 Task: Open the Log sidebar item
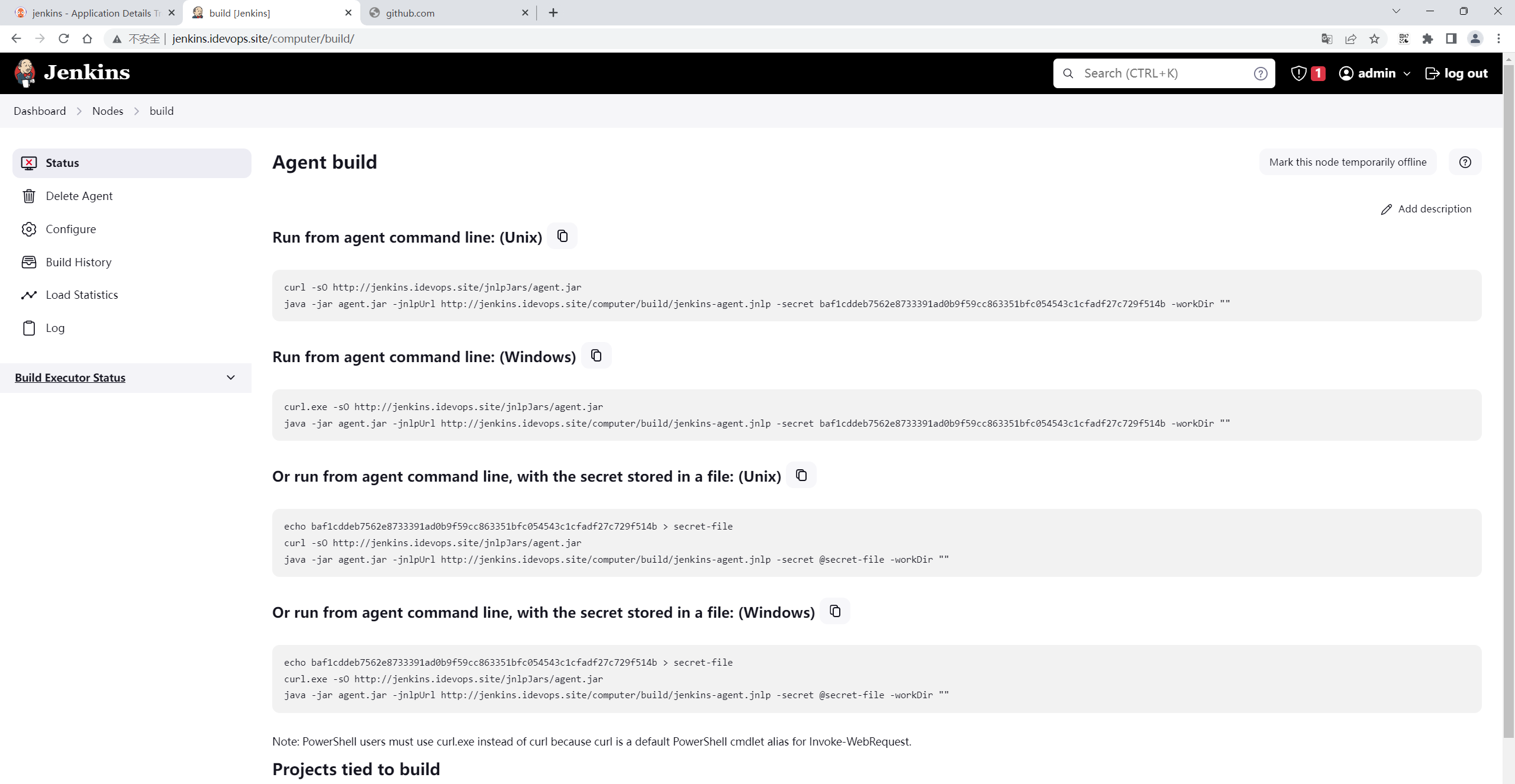131,328
